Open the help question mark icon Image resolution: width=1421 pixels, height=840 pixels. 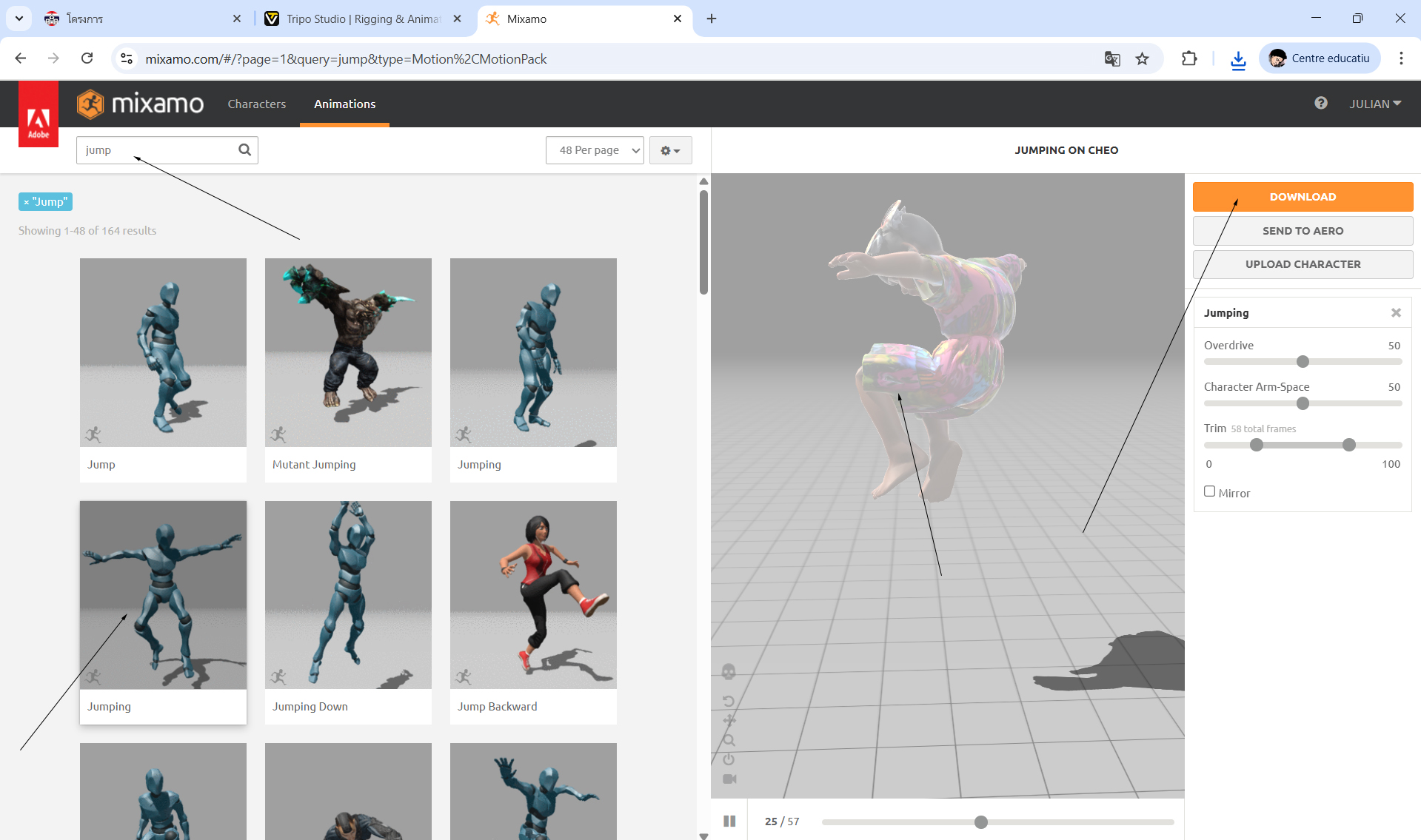pos(1320,104)
